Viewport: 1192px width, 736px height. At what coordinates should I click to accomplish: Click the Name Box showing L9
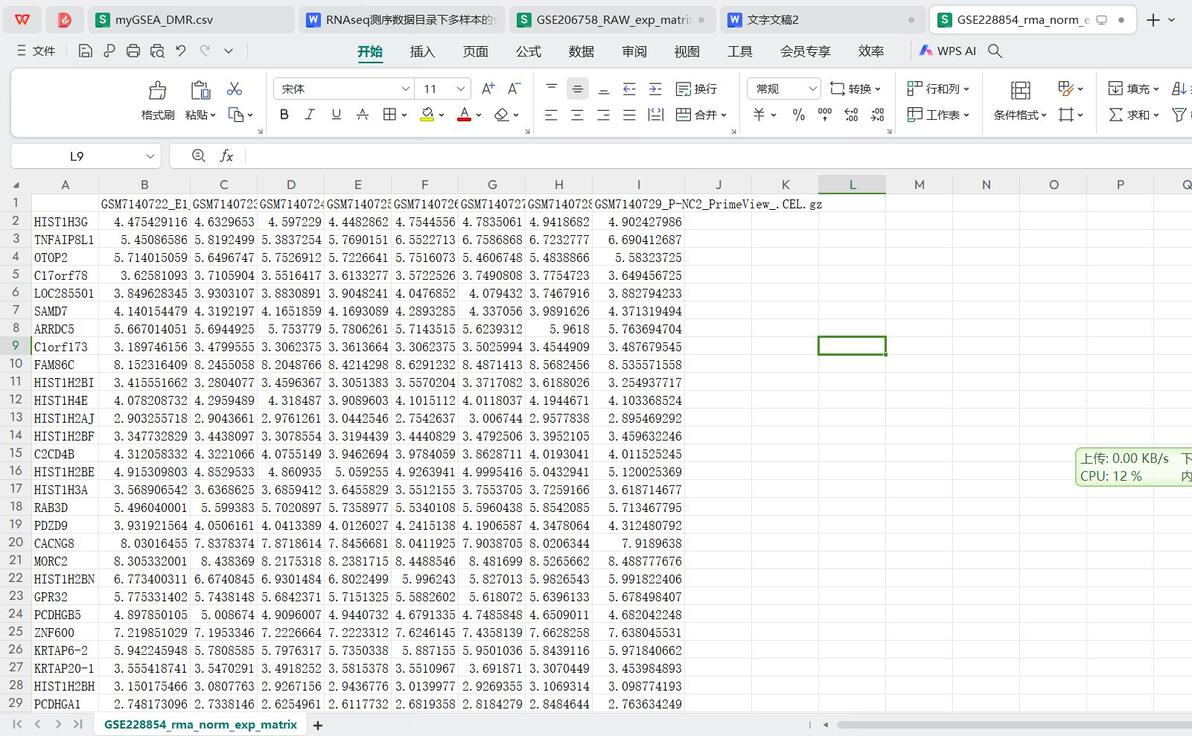click(85, 156)
